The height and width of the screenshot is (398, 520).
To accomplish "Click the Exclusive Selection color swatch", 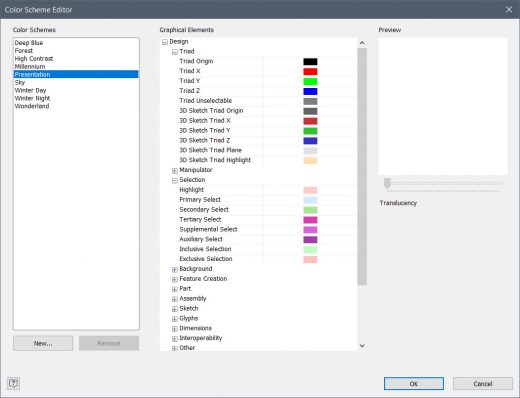I will pyautogui.click(x=310, y=259).
